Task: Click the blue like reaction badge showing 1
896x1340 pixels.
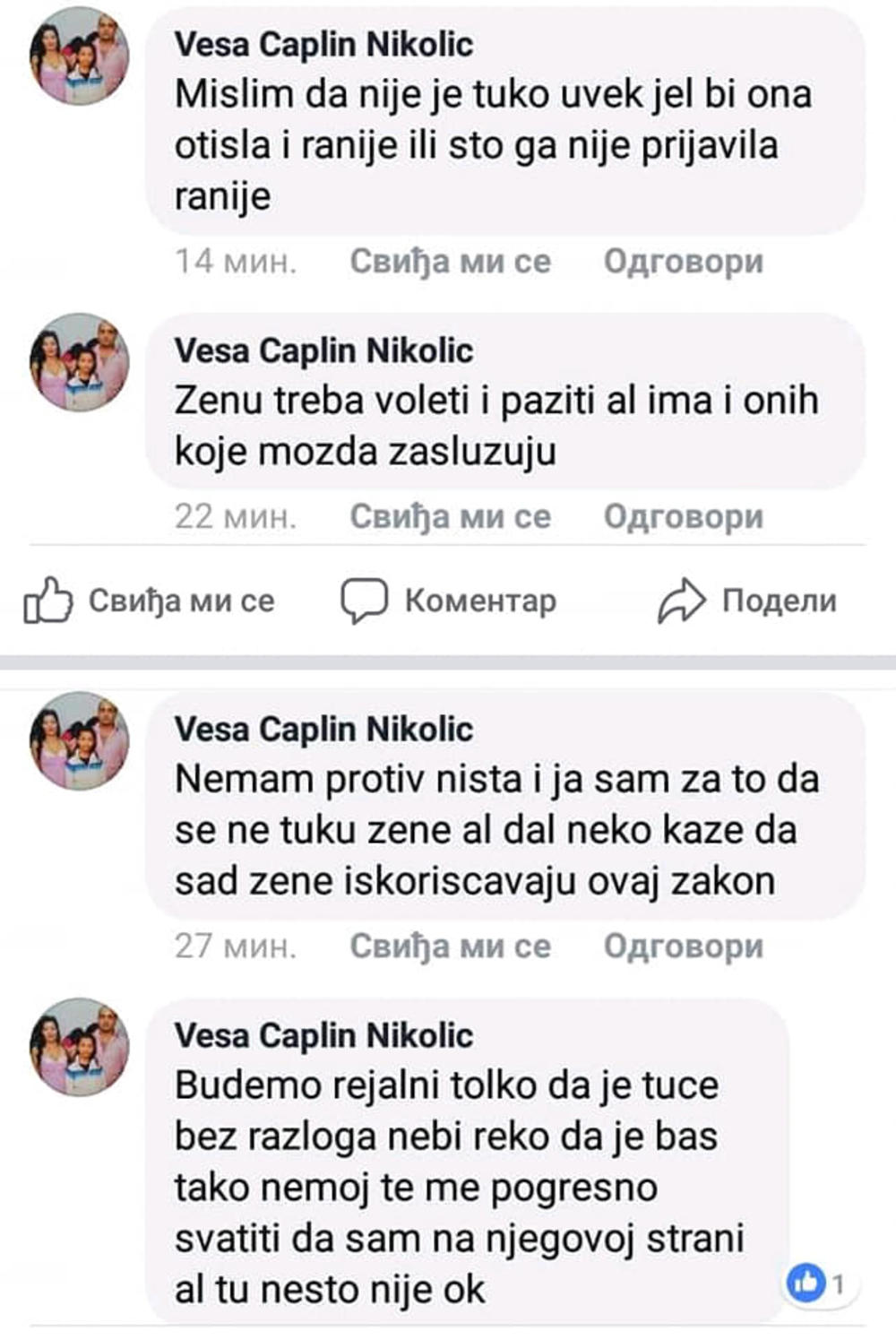Action: click(x=806, y=1284)
